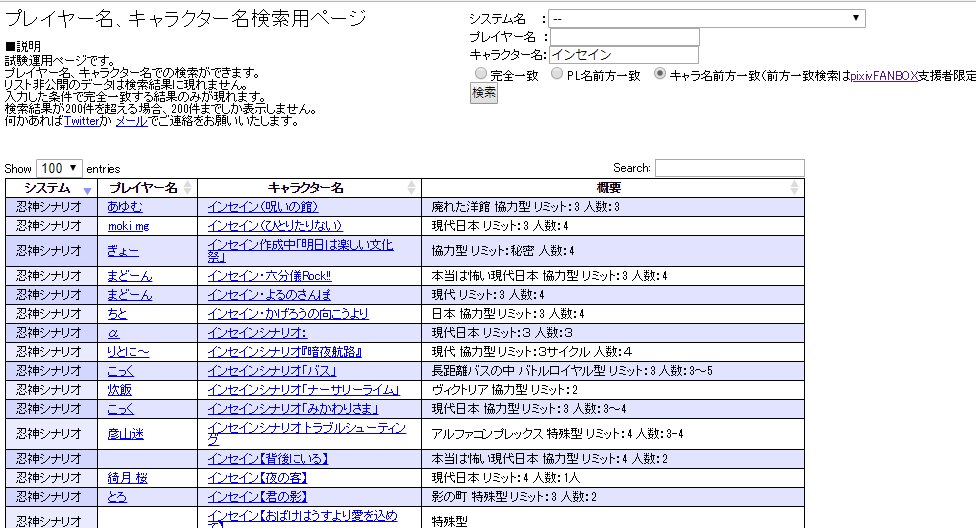Select the キャラ名前方一致 radio button

tap(660, 73)
